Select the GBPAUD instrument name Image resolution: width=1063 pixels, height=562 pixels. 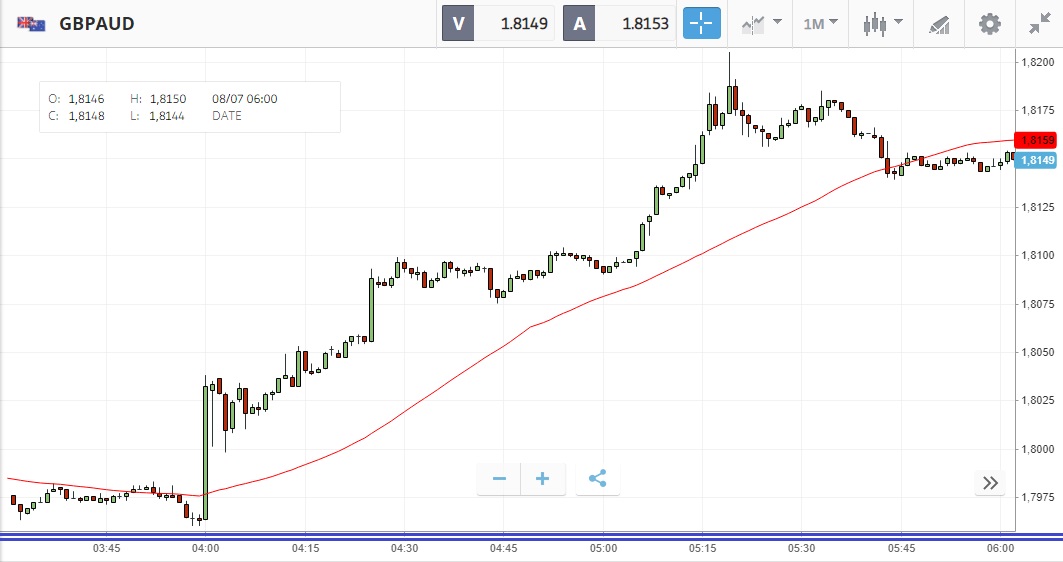point(97,23)
